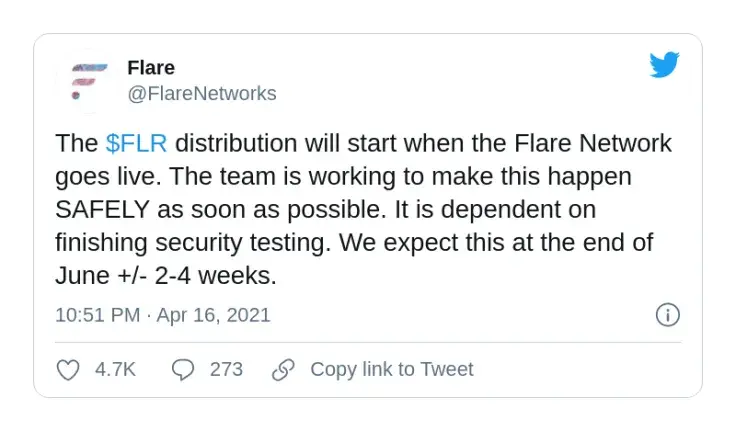Click the reply speech bubble icon
This screenshot has height=431, width=736.
coord(183,370)
